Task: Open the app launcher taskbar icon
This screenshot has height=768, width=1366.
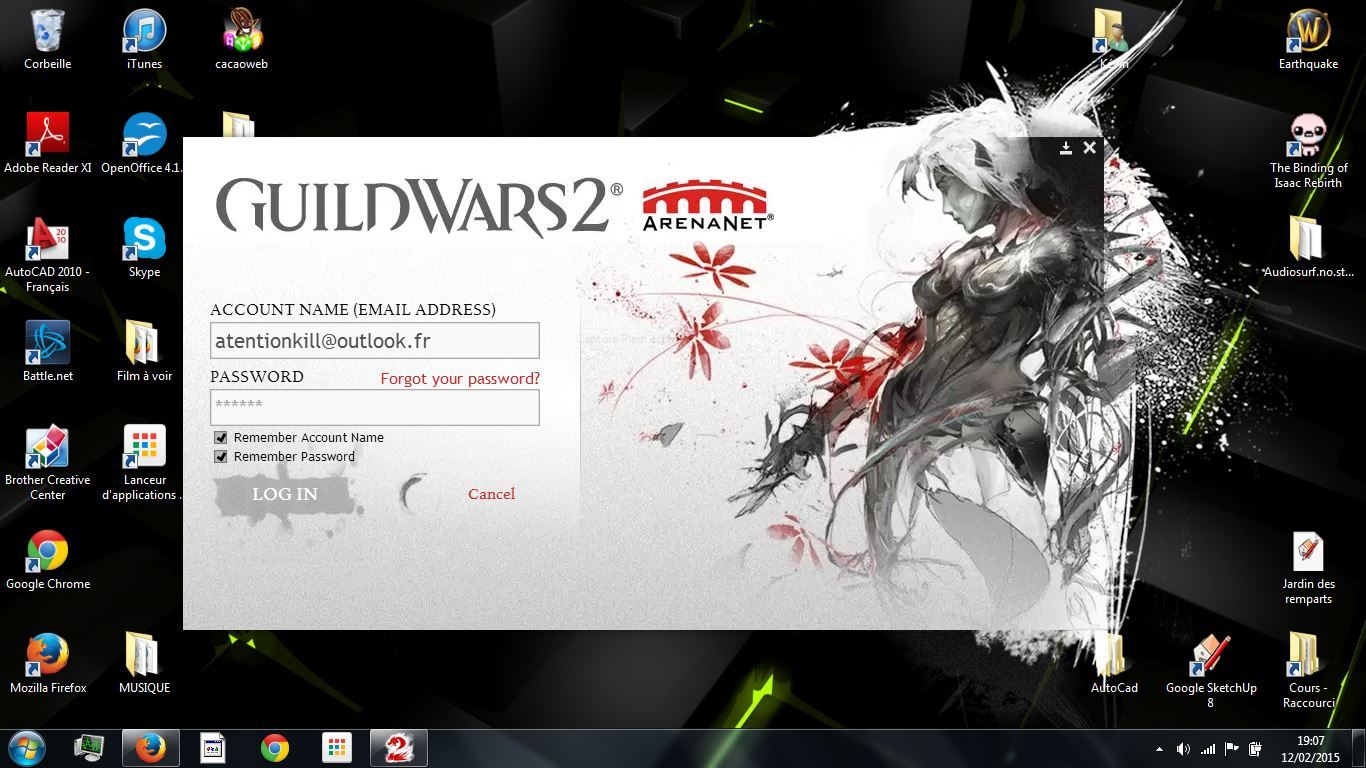Action: coord(337,748)
